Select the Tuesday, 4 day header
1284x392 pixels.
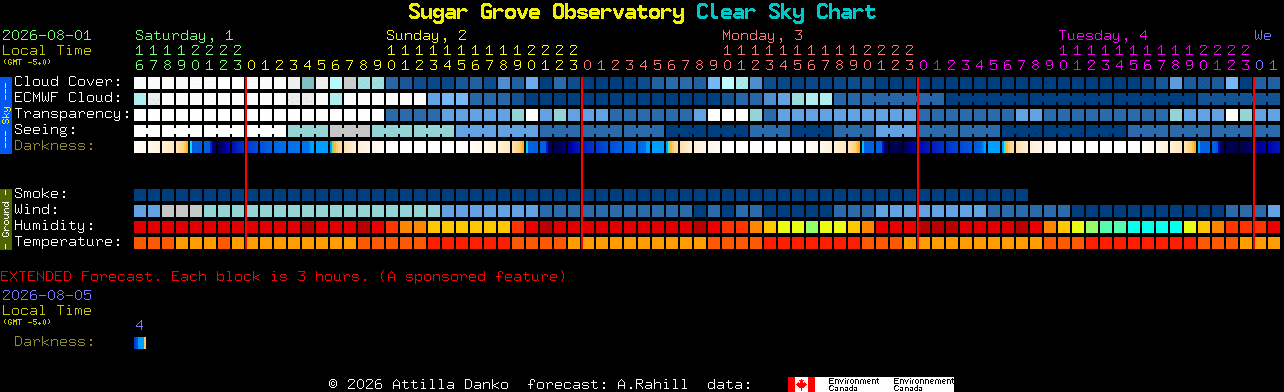[x=1103, y=35]
